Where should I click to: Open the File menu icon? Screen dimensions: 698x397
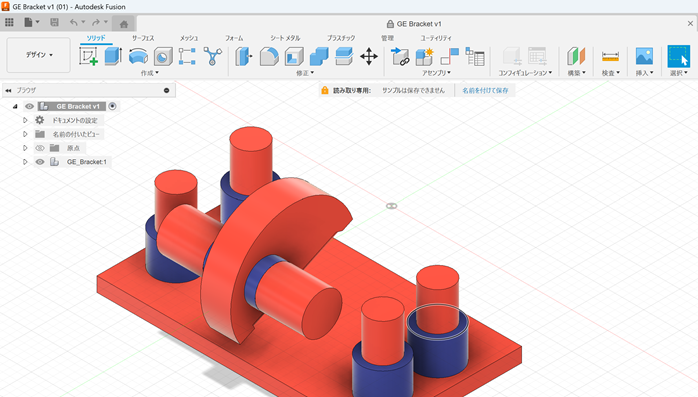[31, 22]
